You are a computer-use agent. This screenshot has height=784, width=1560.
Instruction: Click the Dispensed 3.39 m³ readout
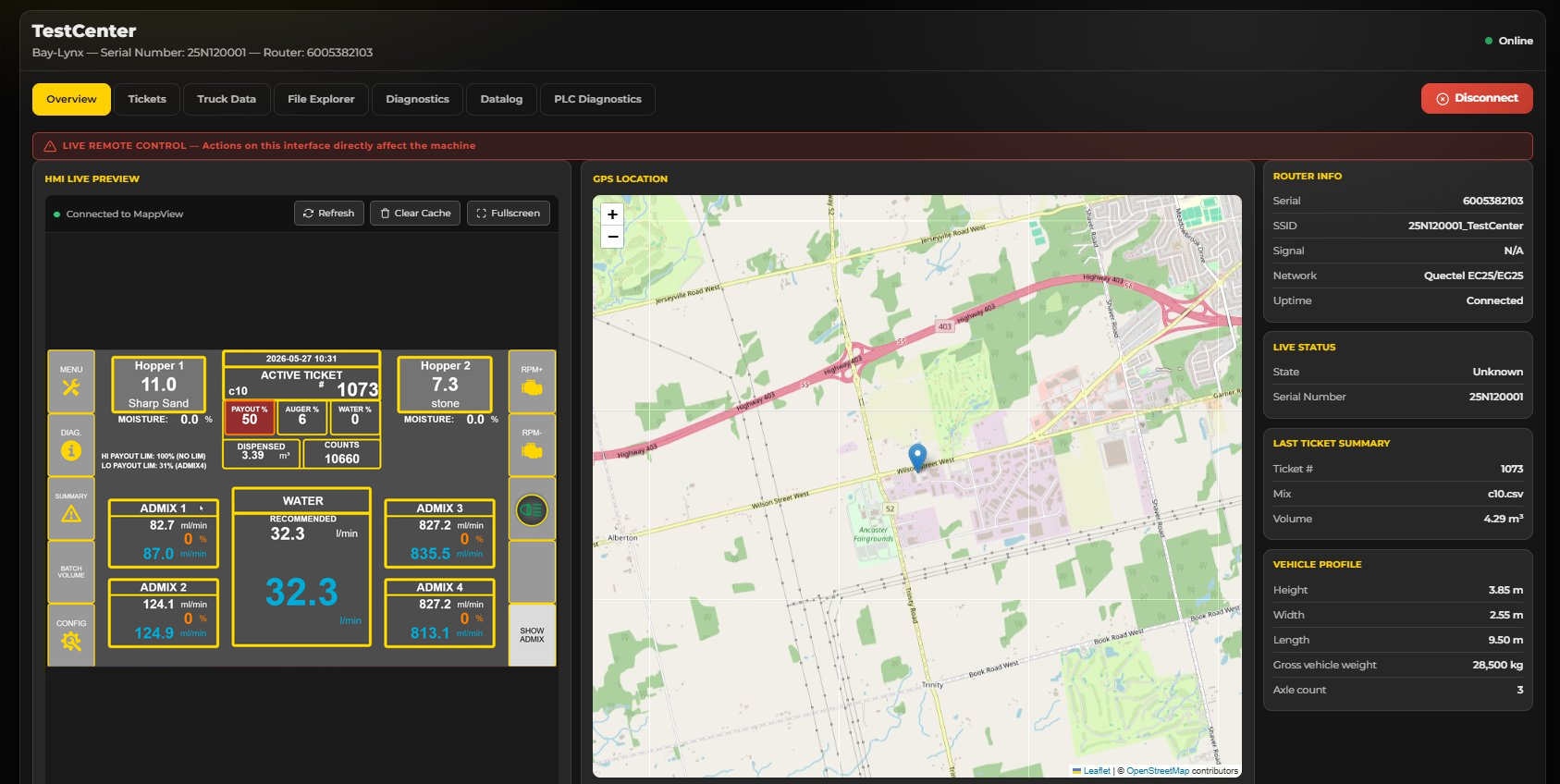[262, 452]
